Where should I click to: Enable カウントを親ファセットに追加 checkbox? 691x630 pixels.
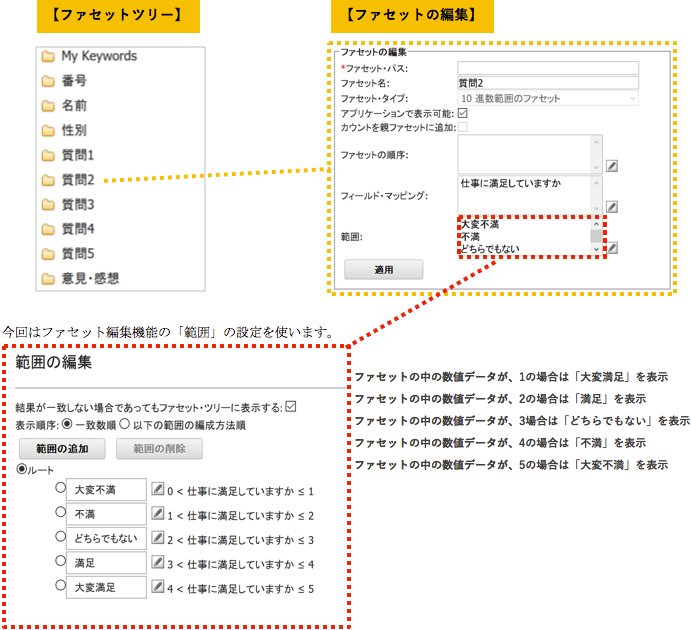462,127
